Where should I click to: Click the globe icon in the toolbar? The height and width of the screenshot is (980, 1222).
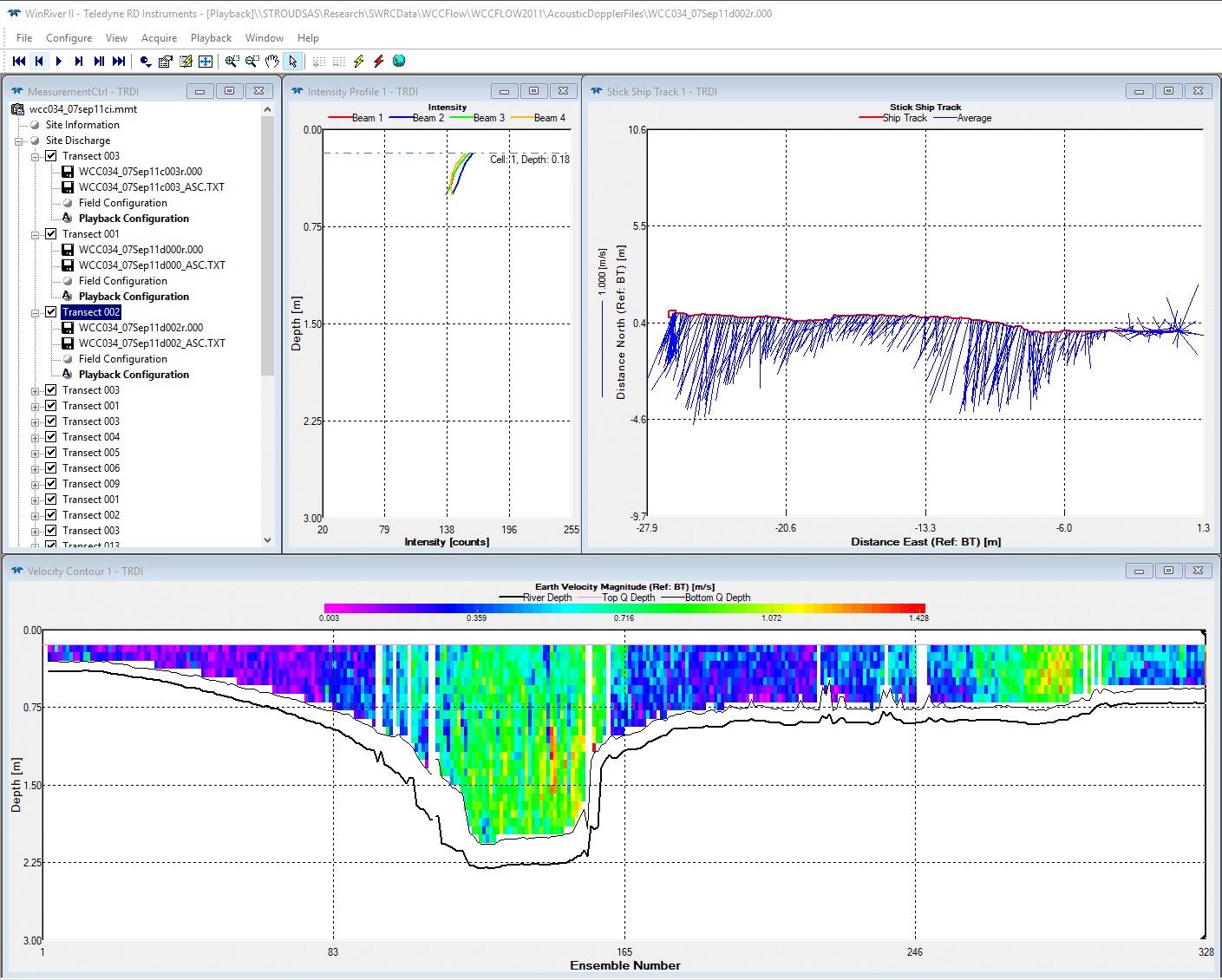pyautogui.click(x=399, y=61)
